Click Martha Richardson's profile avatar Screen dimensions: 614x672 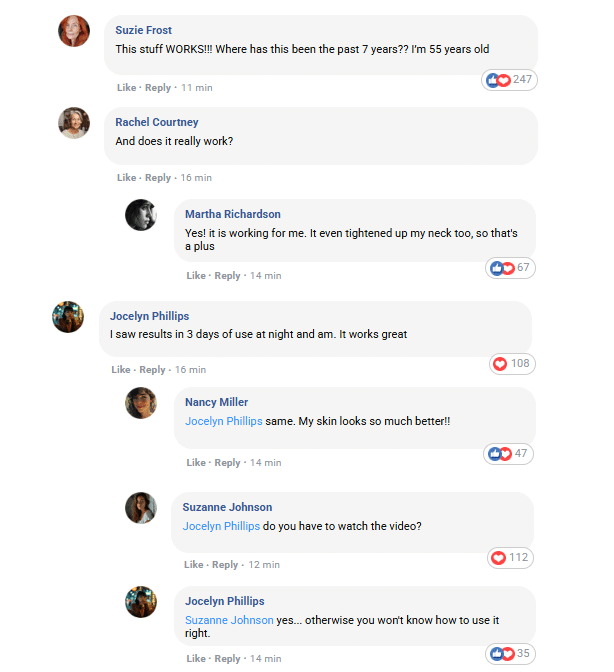141,215
